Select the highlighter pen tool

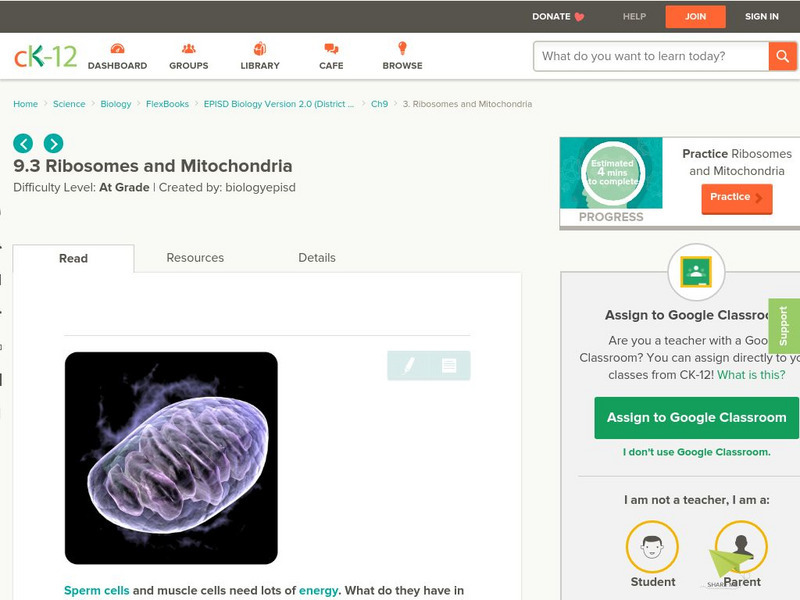[x=409, y=366]
